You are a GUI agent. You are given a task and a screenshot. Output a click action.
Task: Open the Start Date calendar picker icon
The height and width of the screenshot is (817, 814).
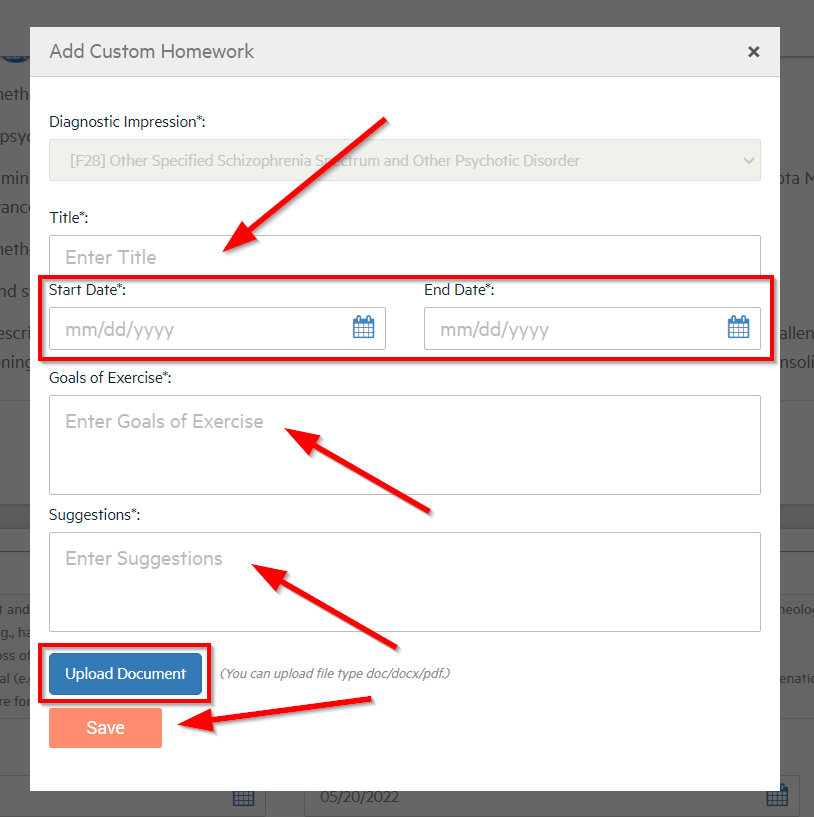tap(363, 327)
